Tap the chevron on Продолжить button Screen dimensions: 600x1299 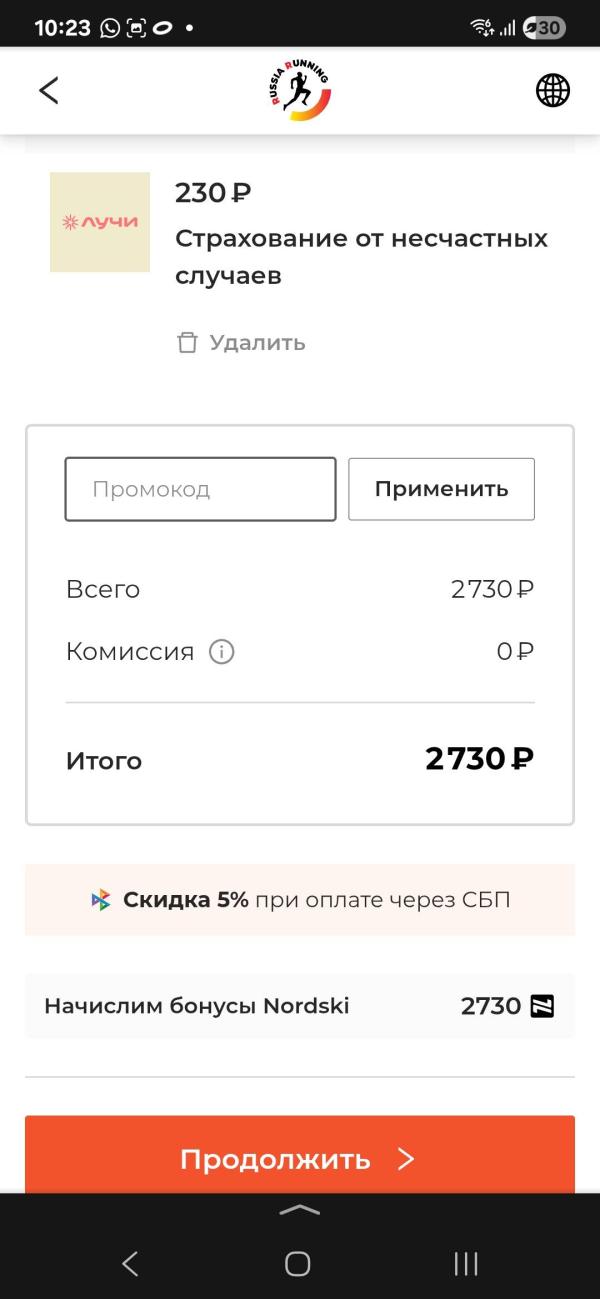[405, 1159]
